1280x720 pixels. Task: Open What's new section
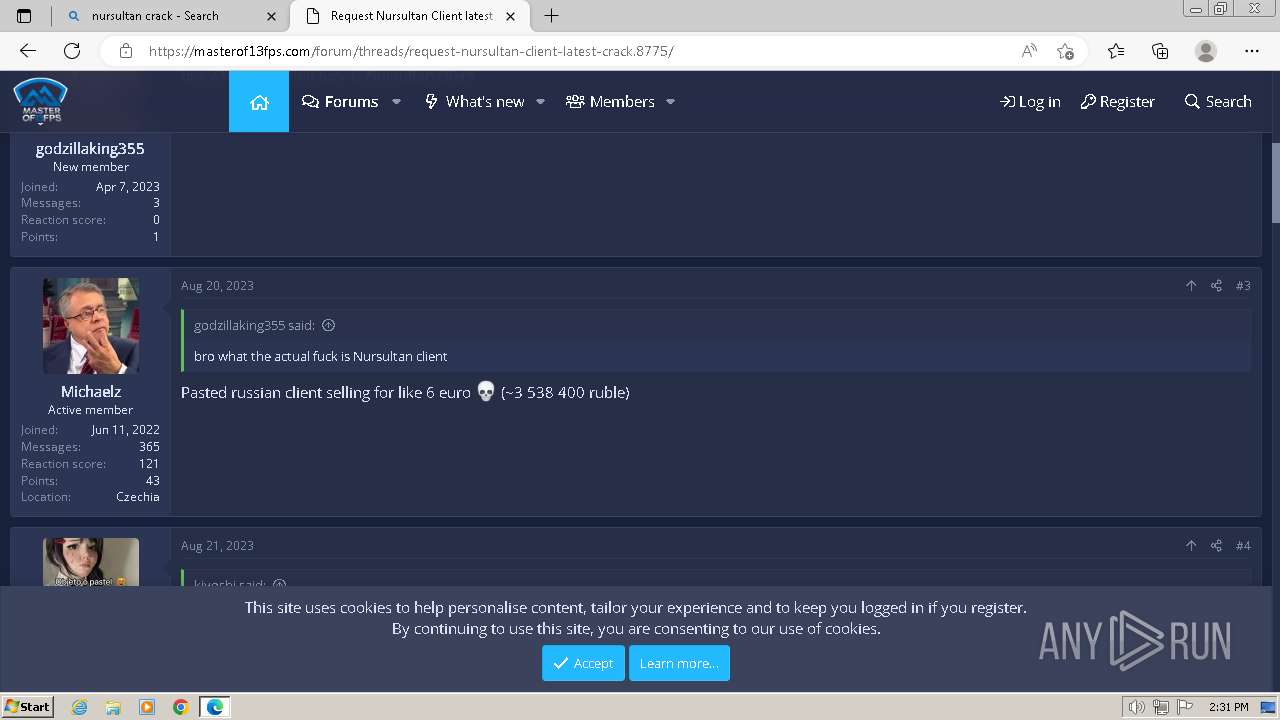tap(474, 102)
